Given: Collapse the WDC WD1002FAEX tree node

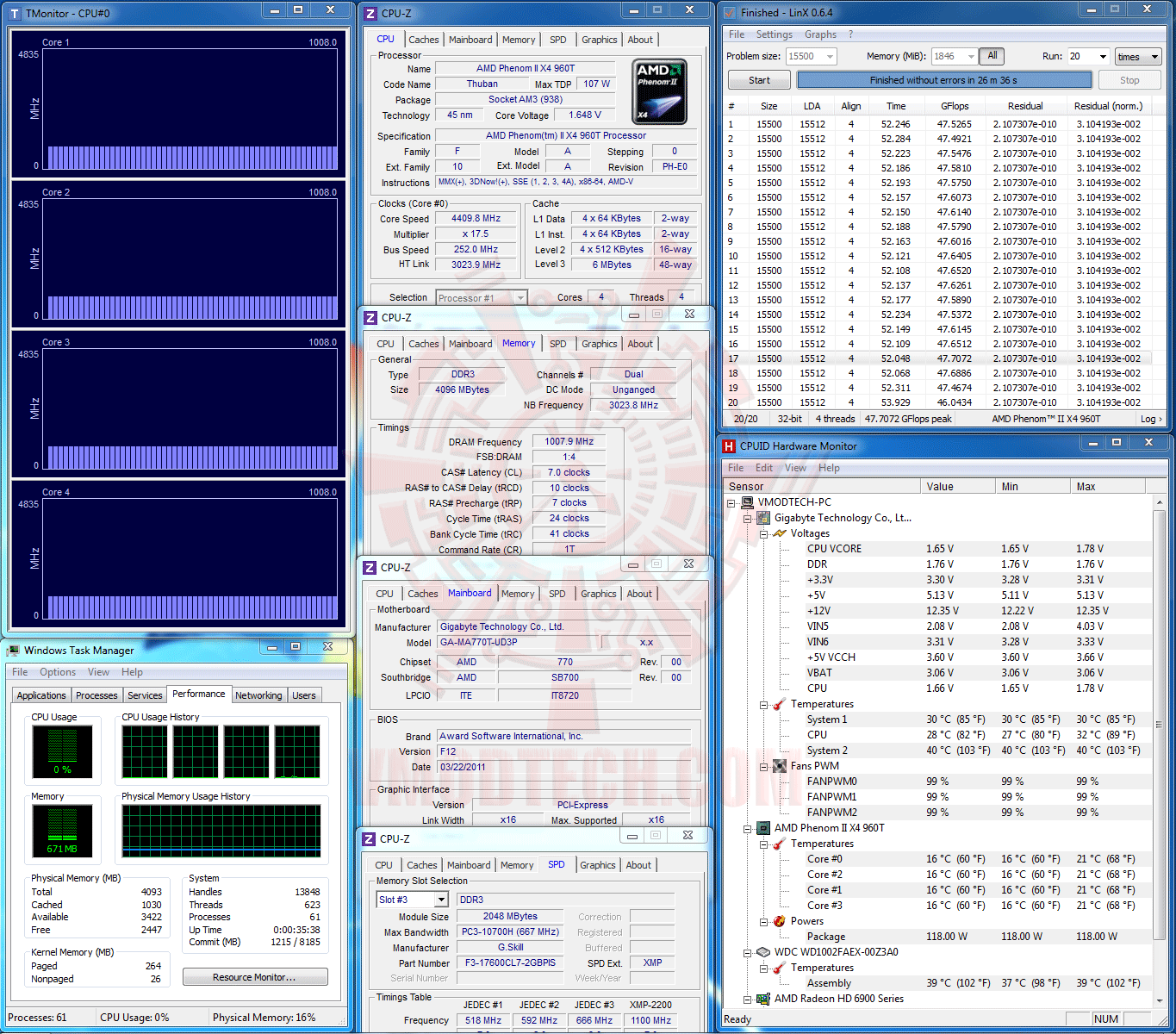Looking at the screenshot, I should pos(748,952).
